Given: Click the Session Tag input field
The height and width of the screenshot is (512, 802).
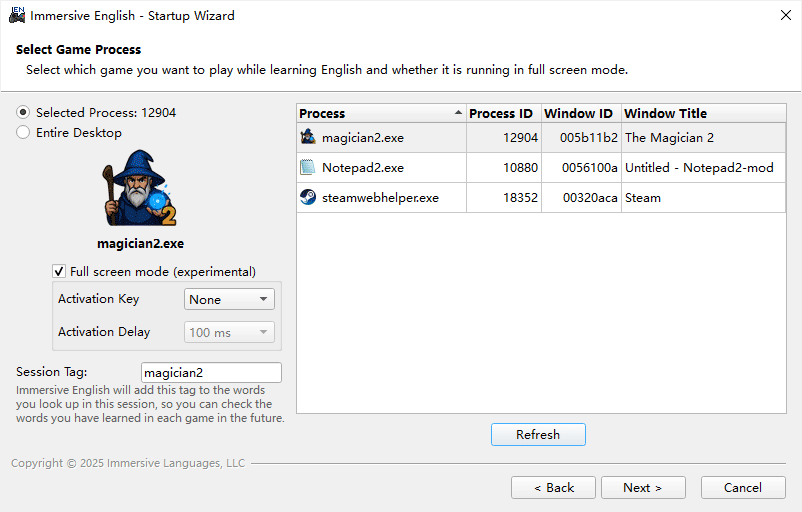Looking at the screenshot, I should tap(211, 372).
